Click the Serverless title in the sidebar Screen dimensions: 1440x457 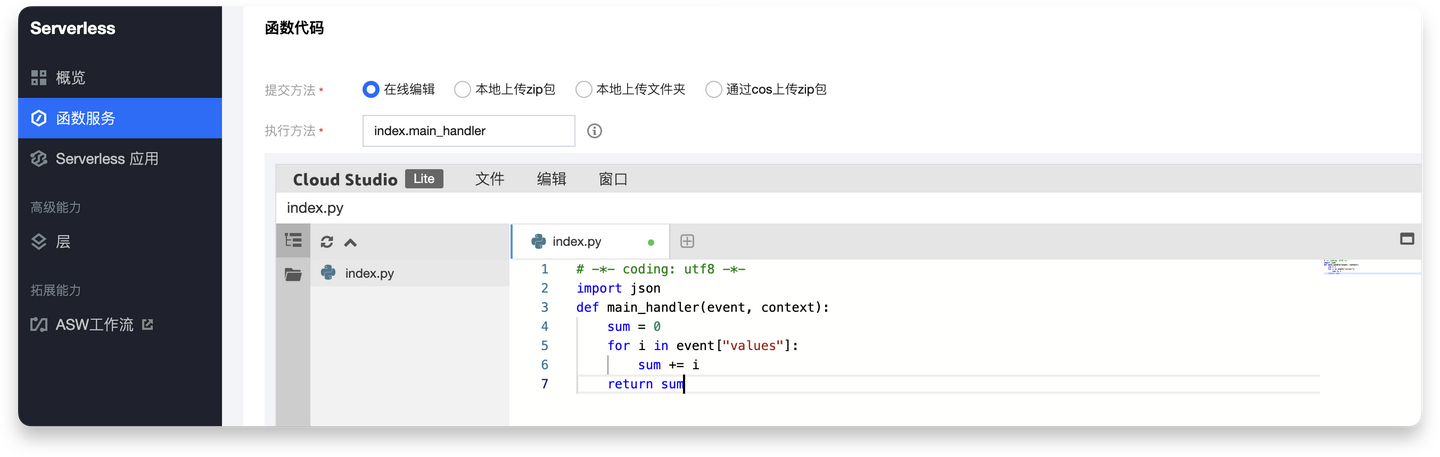pos(72,28)
